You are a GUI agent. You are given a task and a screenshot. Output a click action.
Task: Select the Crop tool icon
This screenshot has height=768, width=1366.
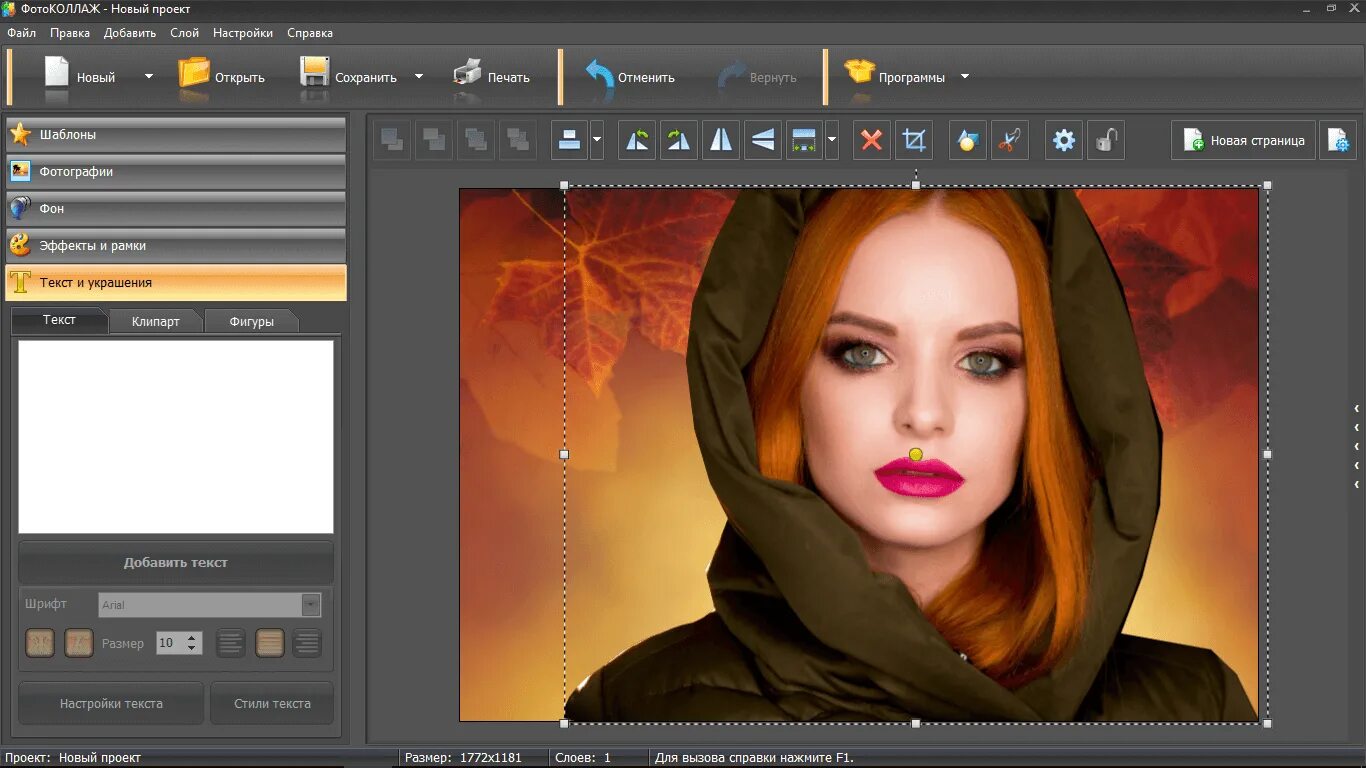913,141
